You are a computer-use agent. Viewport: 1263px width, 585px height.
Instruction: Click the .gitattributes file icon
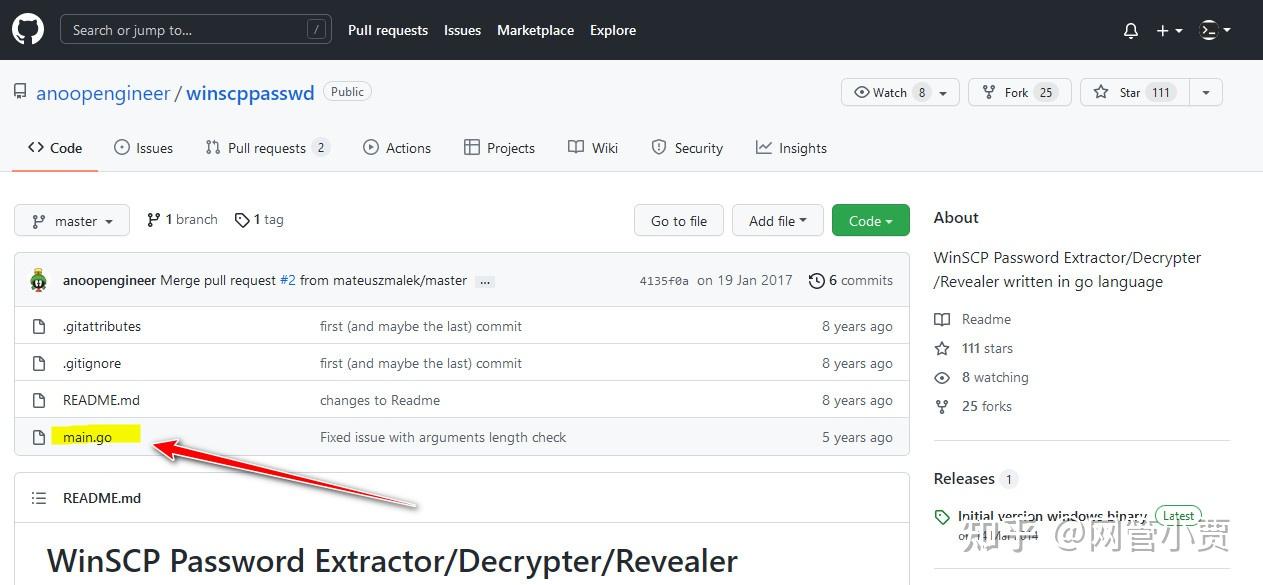tap(39, 326)
